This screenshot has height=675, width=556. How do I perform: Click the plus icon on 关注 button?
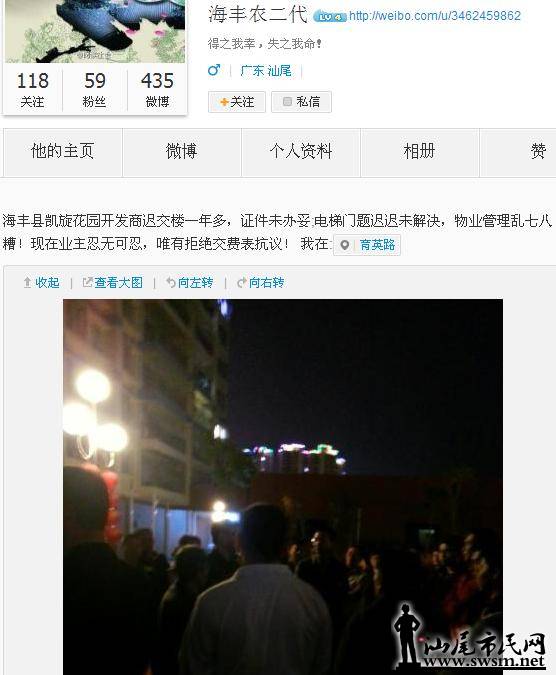point(224,102)
